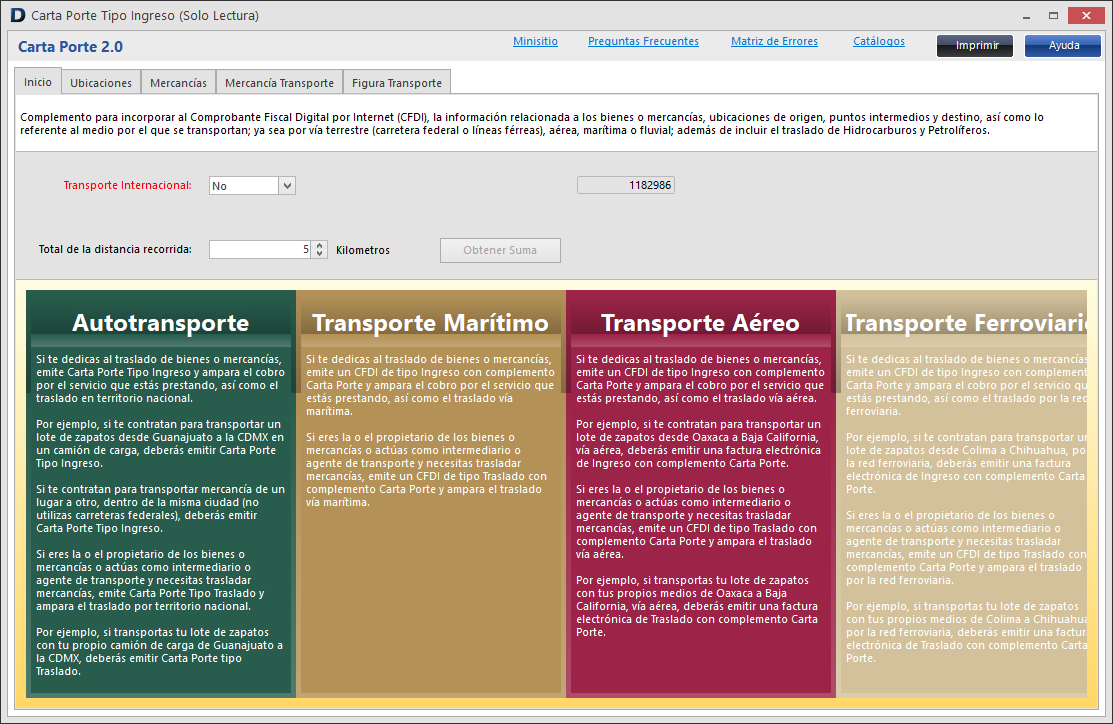
Task: Expand the Transporte Internacional dropdown
Action: click(x=287, y=186)
